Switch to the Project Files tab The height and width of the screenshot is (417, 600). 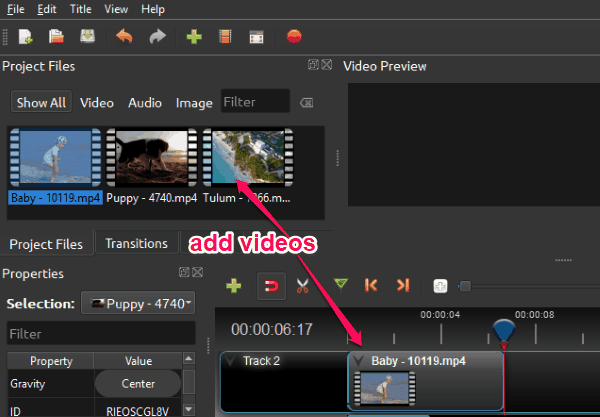coord(46,244)
